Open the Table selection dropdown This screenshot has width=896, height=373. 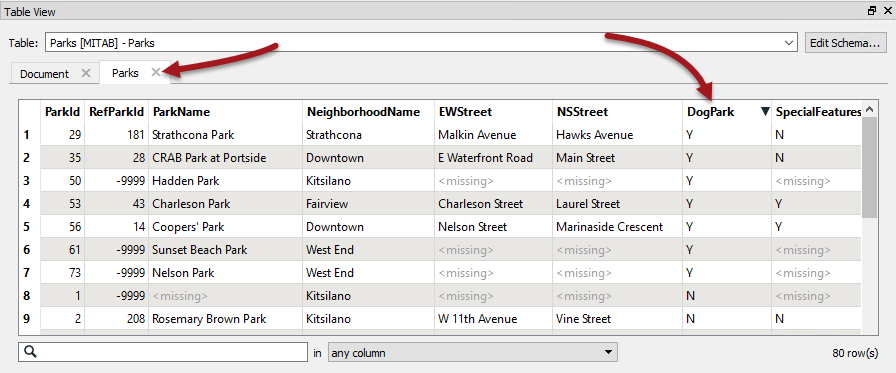(x=790, y=43)
